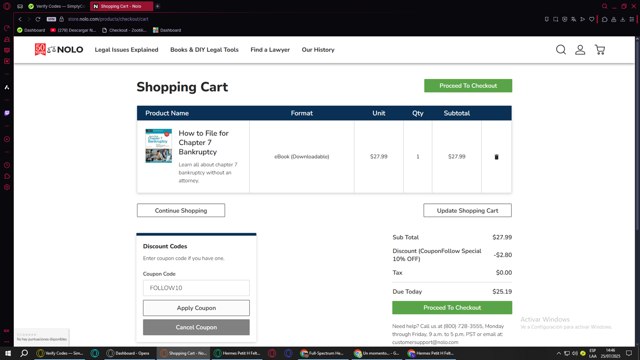Image resolution: width=640 pixels, height=360 pixels.
Task: Open the tab search icon in title bar
Action: coord(604,6)
